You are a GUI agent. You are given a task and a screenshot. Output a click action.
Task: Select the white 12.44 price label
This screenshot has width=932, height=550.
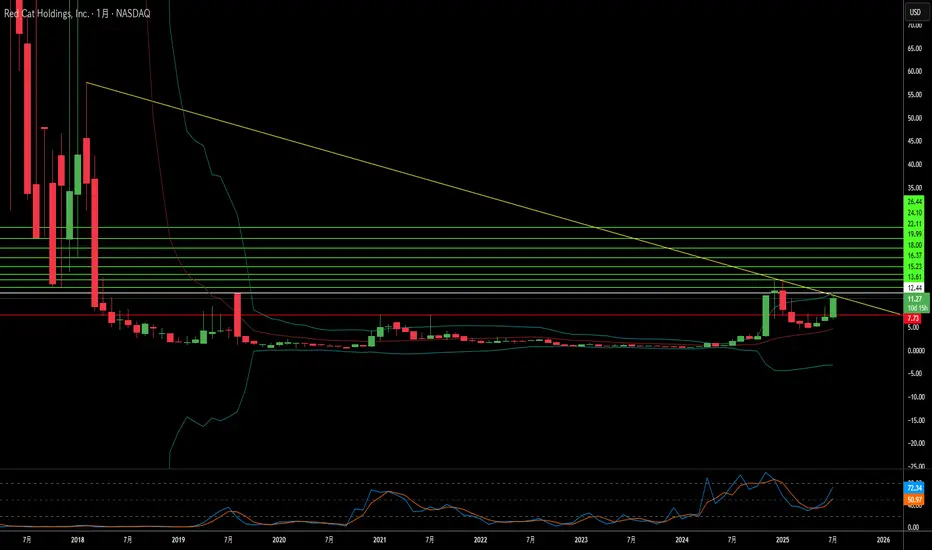(915, 288)
